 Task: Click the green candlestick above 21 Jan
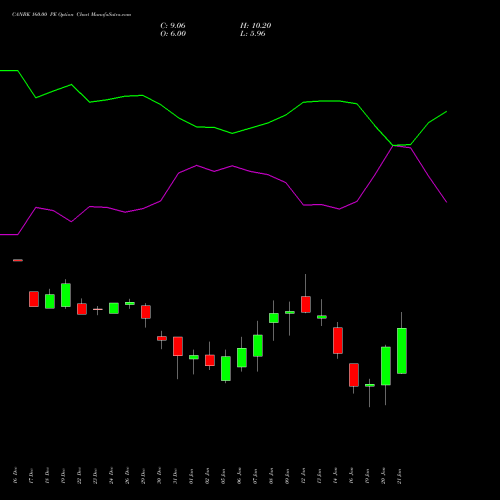click(402, 351)
